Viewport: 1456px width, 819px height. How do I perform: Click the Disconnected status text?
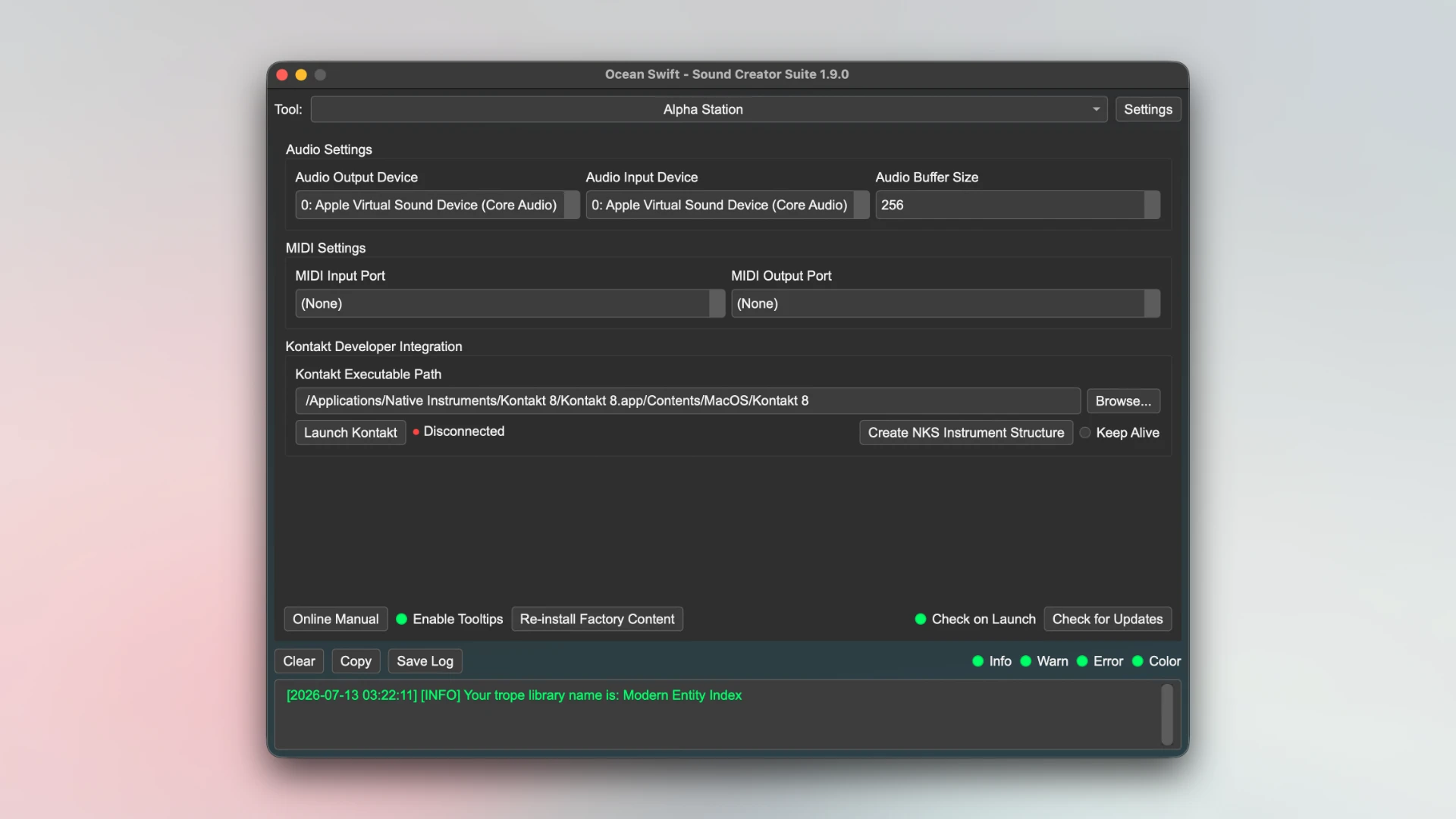pyautogui.click(x=463, y=431)
